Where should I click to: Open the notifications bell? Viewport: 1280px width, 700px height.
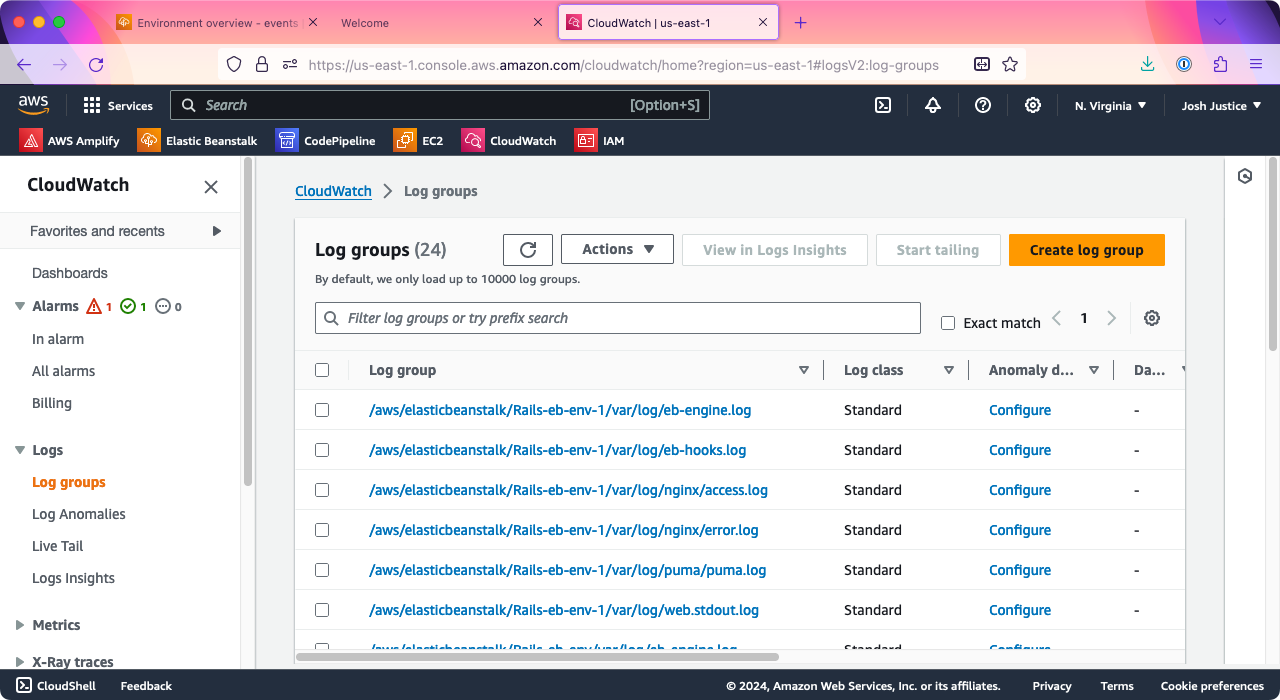click(933, 105)
